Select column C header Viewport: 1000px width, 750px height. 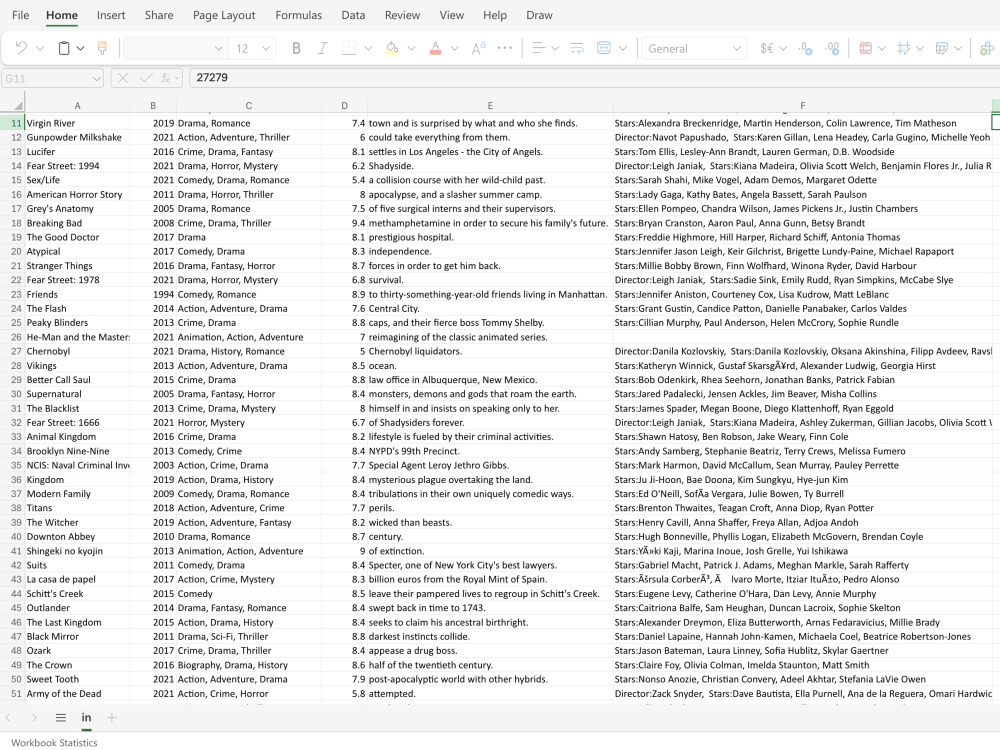point(249,105)
